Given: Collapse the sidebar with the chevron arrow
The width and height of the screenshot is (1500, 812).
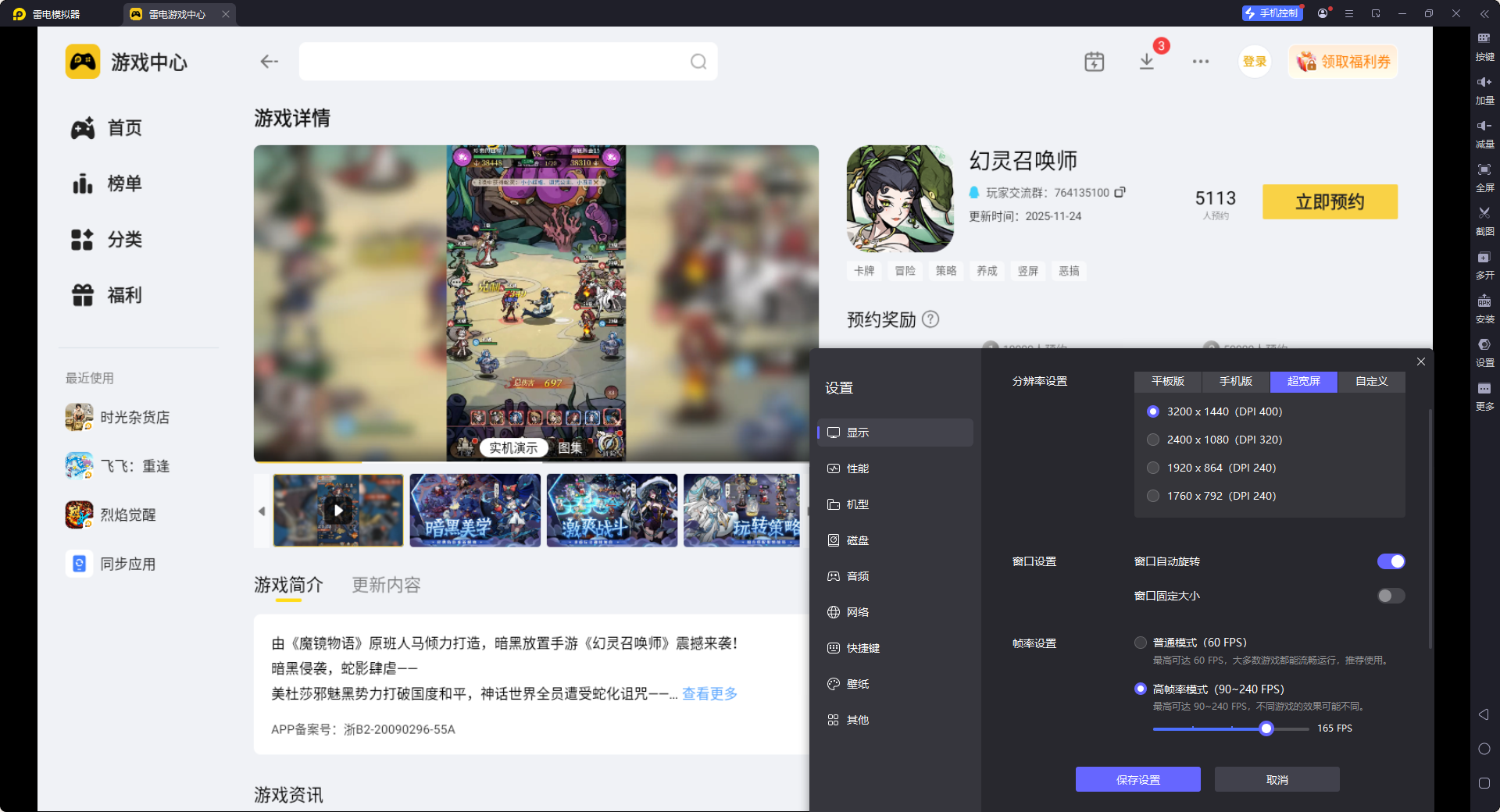Looking at the screenshot, I should click(1484, 13).
